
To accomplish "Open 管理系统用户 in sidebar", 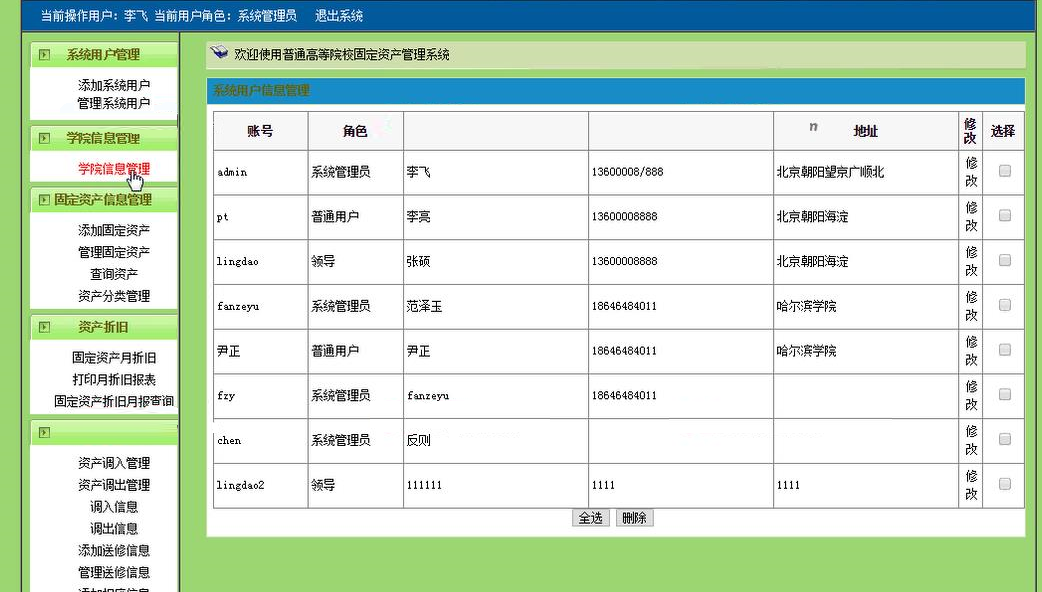I will tap(114, 103).
